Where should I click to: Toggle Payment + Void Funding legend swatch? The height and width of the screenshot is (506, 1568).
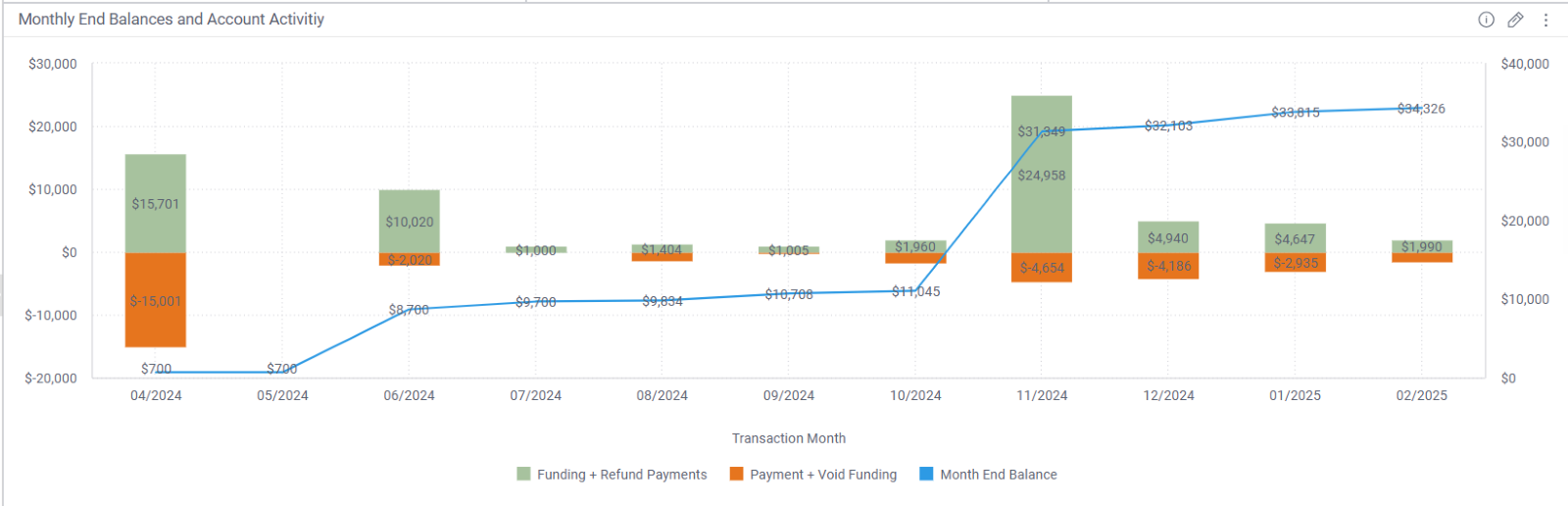tap(736, 474)
